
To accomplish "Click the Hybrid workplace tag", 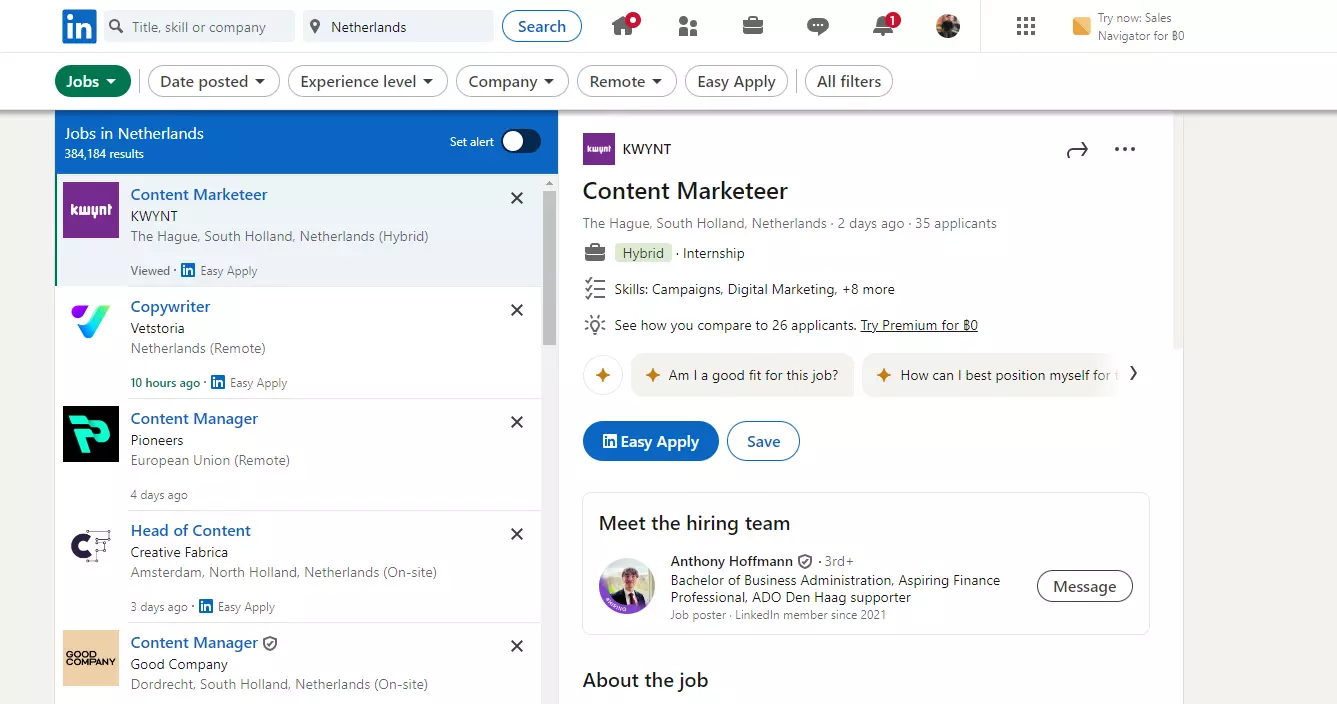I will coord(643,253).
